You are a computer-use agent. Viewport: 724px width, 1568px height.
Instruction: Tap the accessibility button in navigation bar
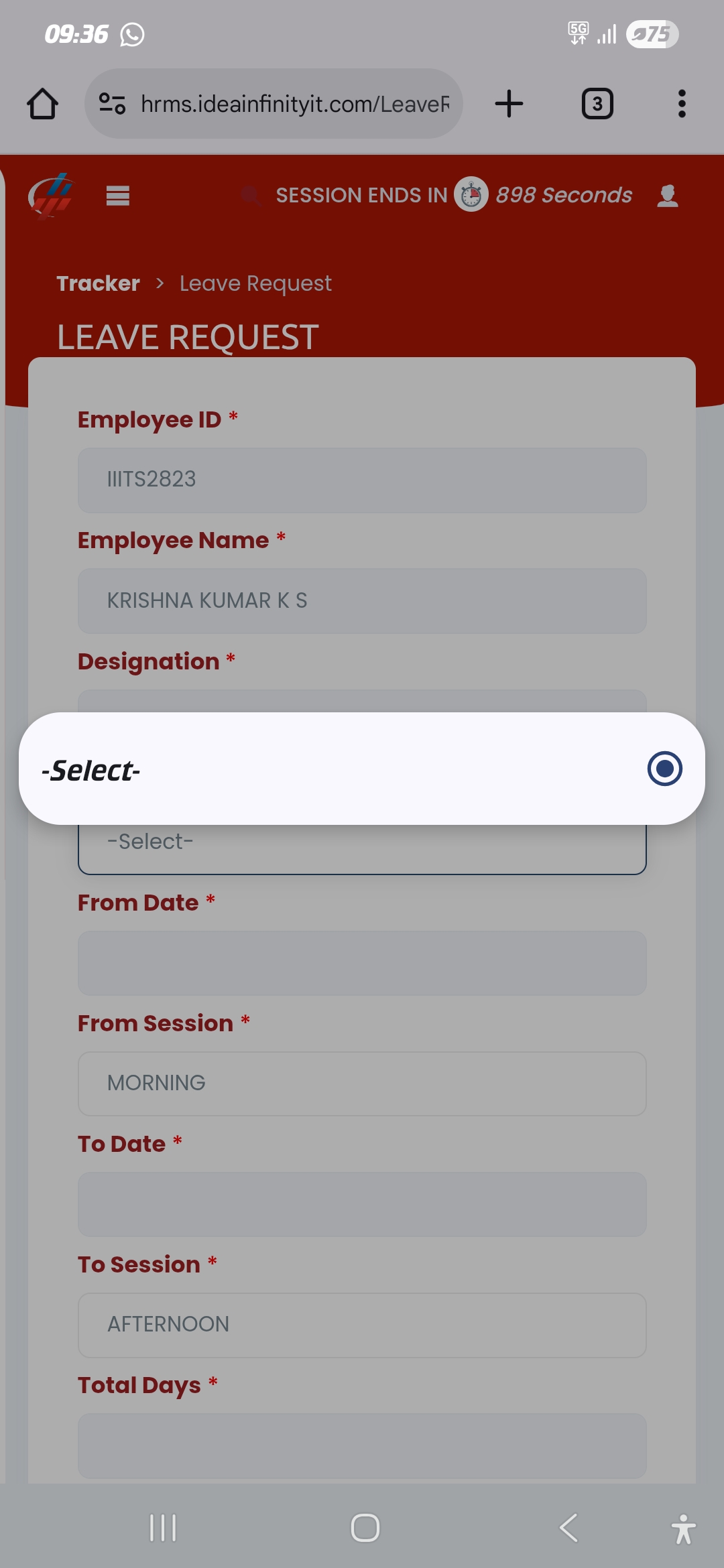click(683, 1528)
